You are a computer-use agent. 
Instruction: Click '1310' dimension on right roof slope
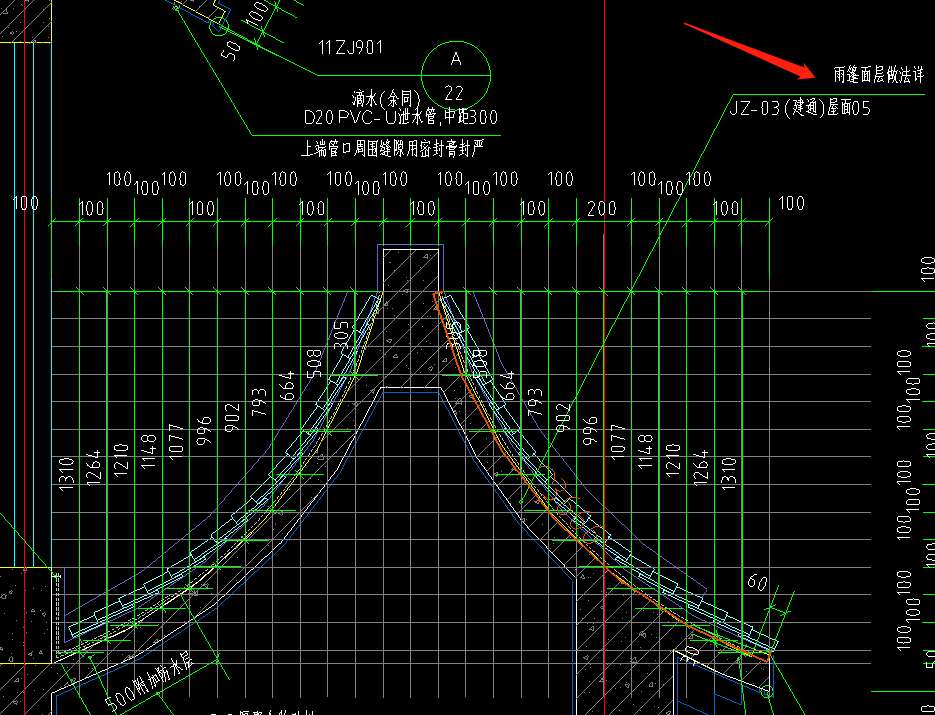point(729,474)
